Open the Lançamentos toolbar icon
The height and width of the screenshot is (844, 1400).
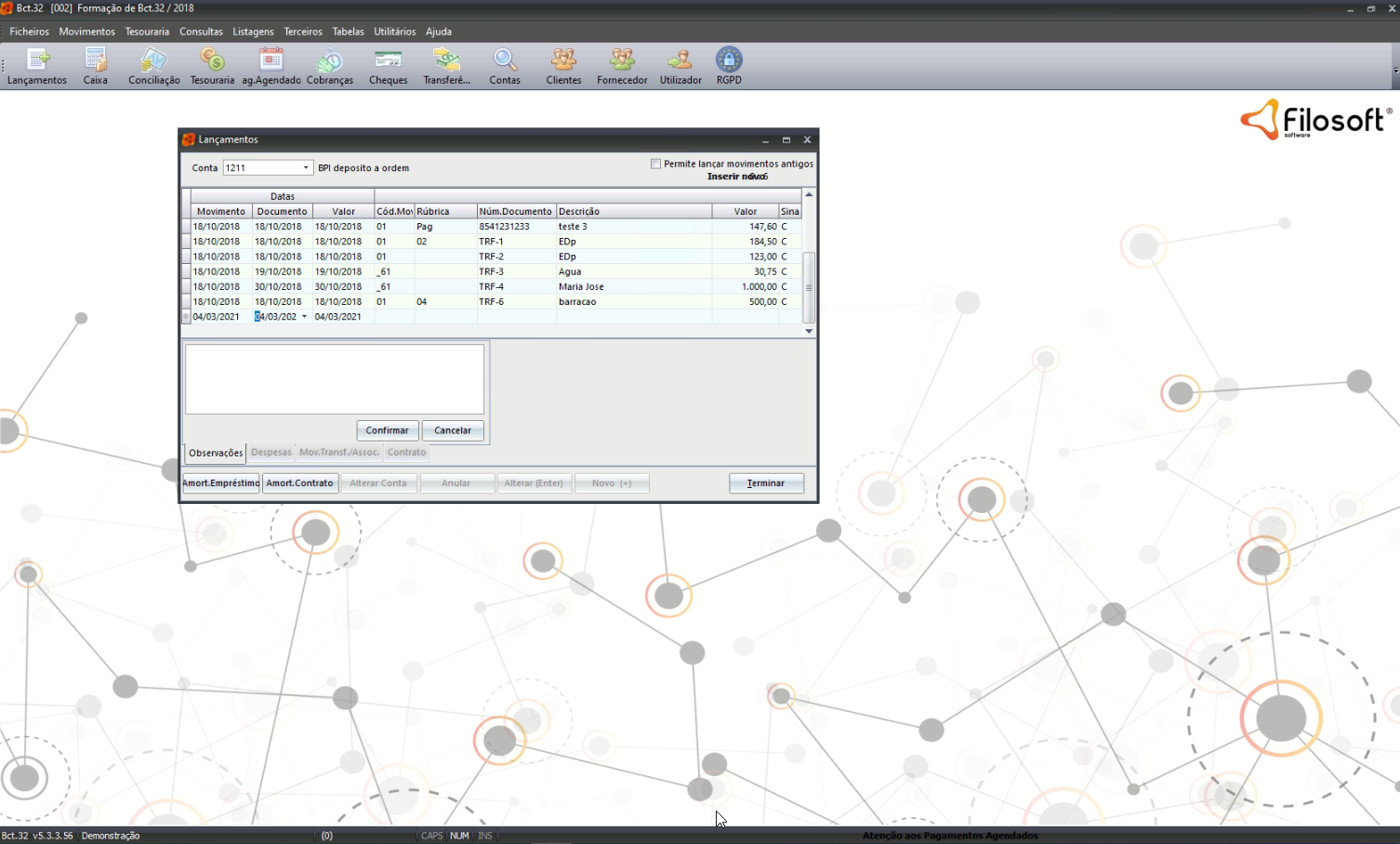coord(37,66)
